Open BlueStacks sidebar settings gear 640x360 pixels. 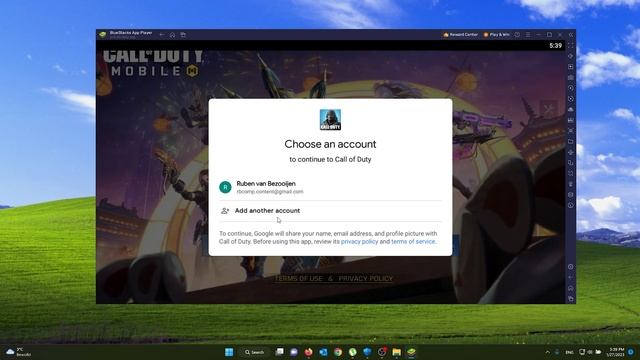coord(571,267)
